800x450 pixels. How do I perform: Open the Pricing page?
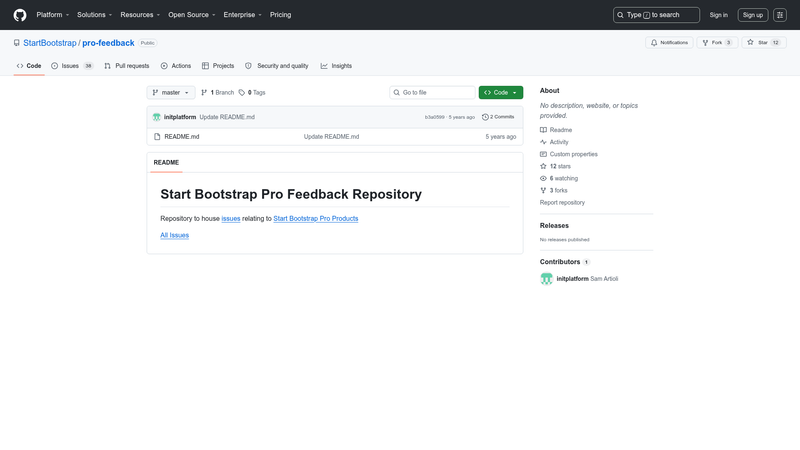click(x=281, y=15)
